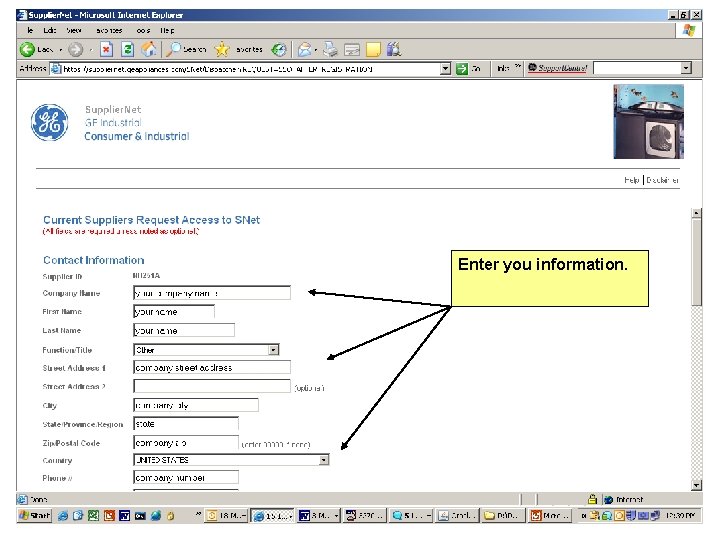Launch Word from quick launch bar
Image resolution: width=720 pixels, height=540 pixels.
124,516
